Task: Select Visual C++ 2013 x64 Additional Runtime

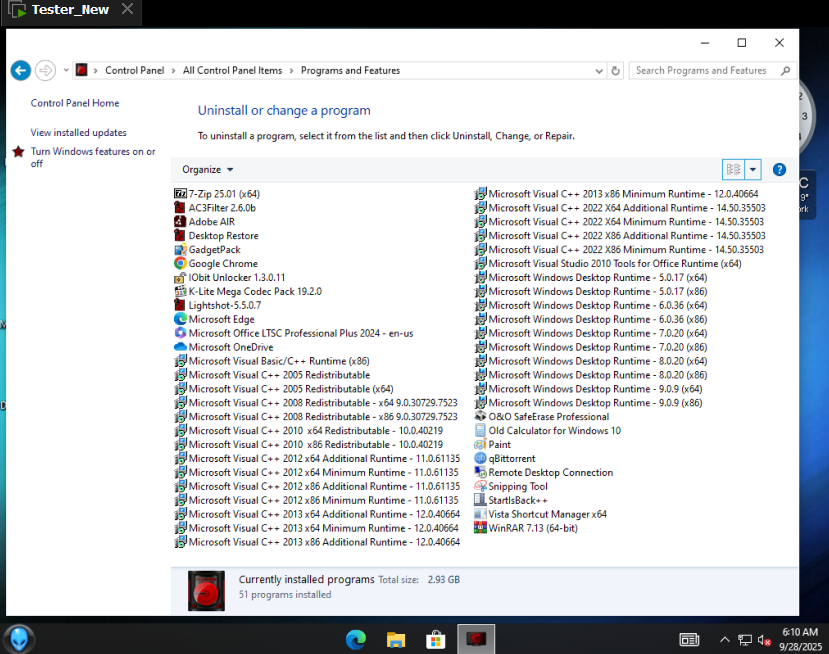Action: [x=317, y=514]
